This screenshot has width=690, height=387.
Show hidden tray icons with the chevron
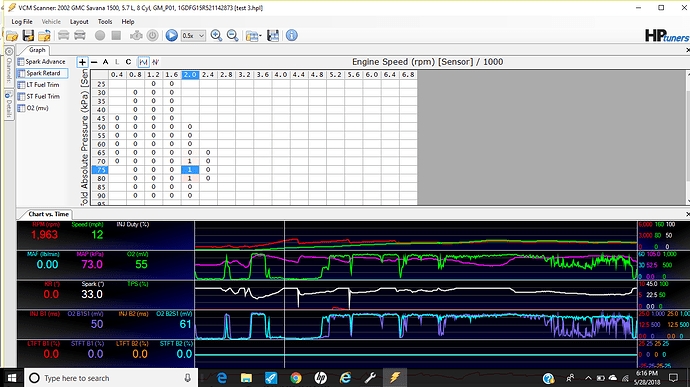pos(588,378)
